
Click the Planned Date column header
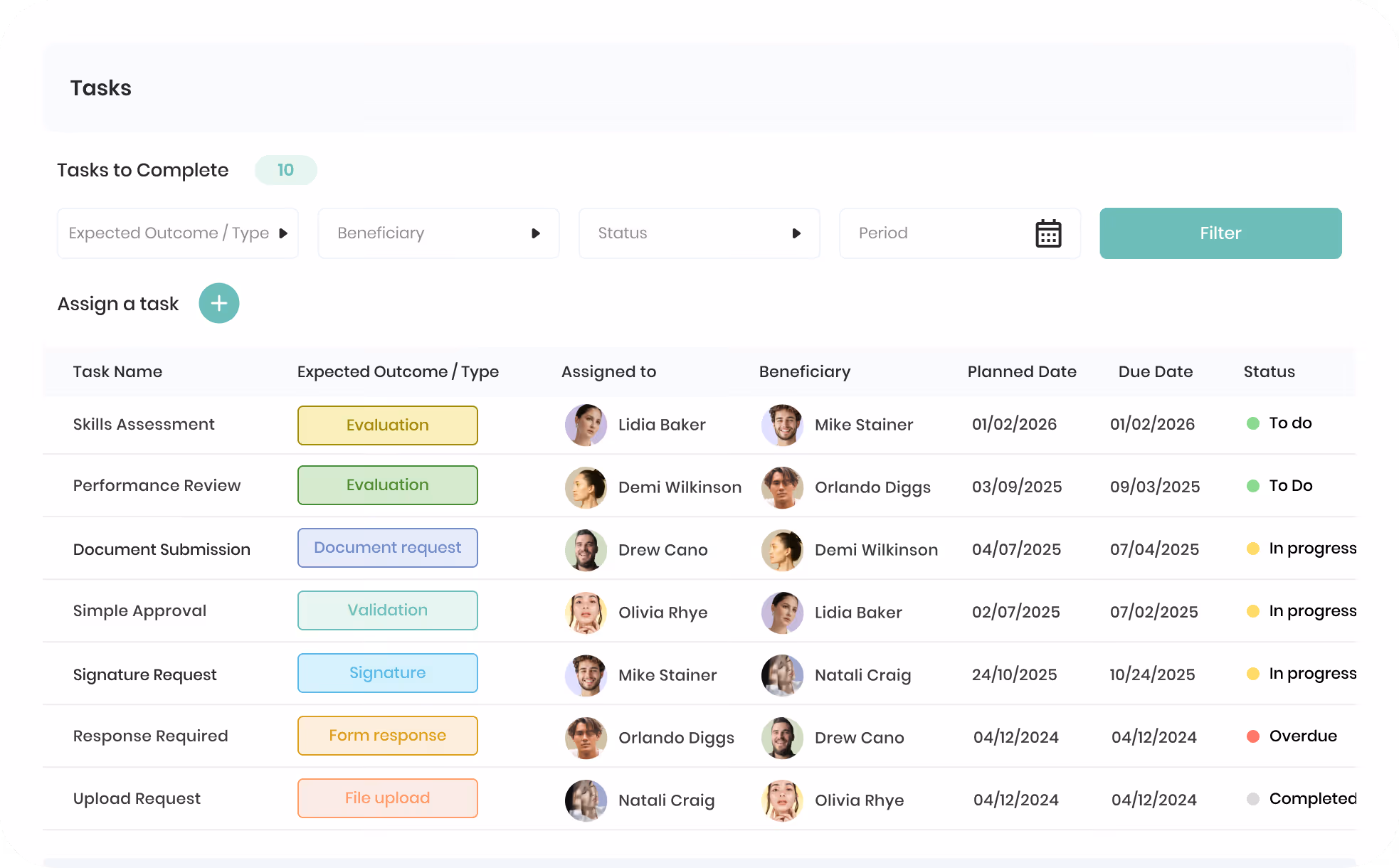coord(1022,371)
